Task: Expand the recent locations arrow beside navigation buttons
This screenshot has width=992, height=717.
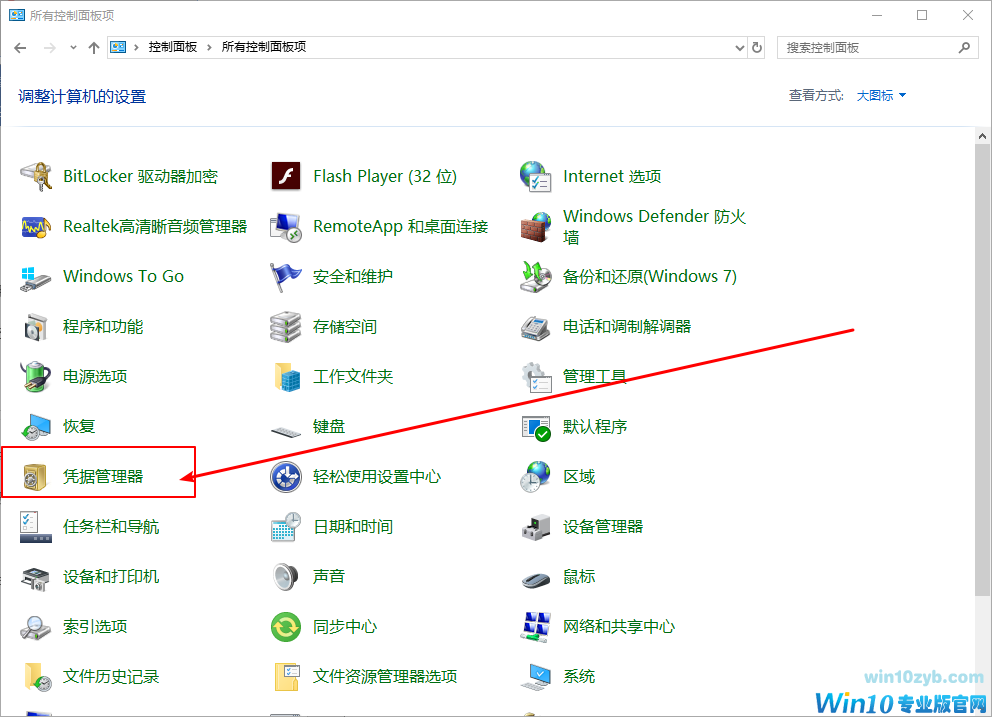Action: (x=73, y=47)
